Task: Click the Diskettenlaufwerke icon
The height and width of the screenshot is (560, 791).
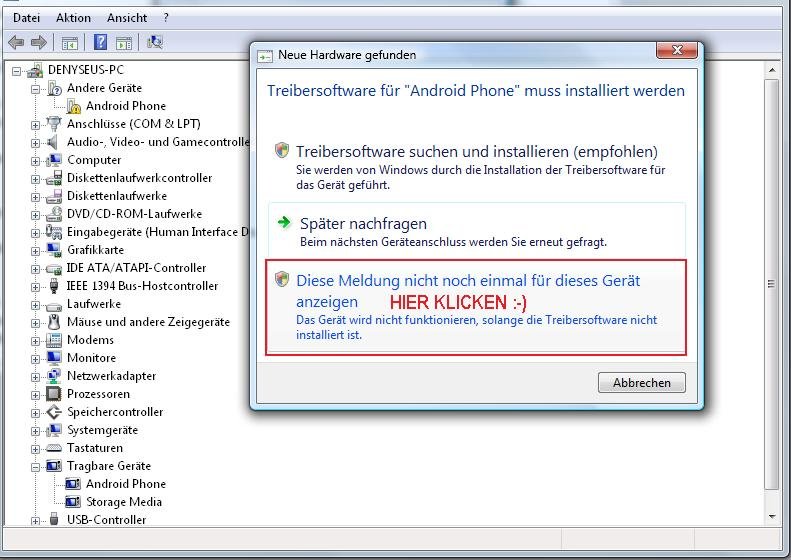Action: (54, 196)
